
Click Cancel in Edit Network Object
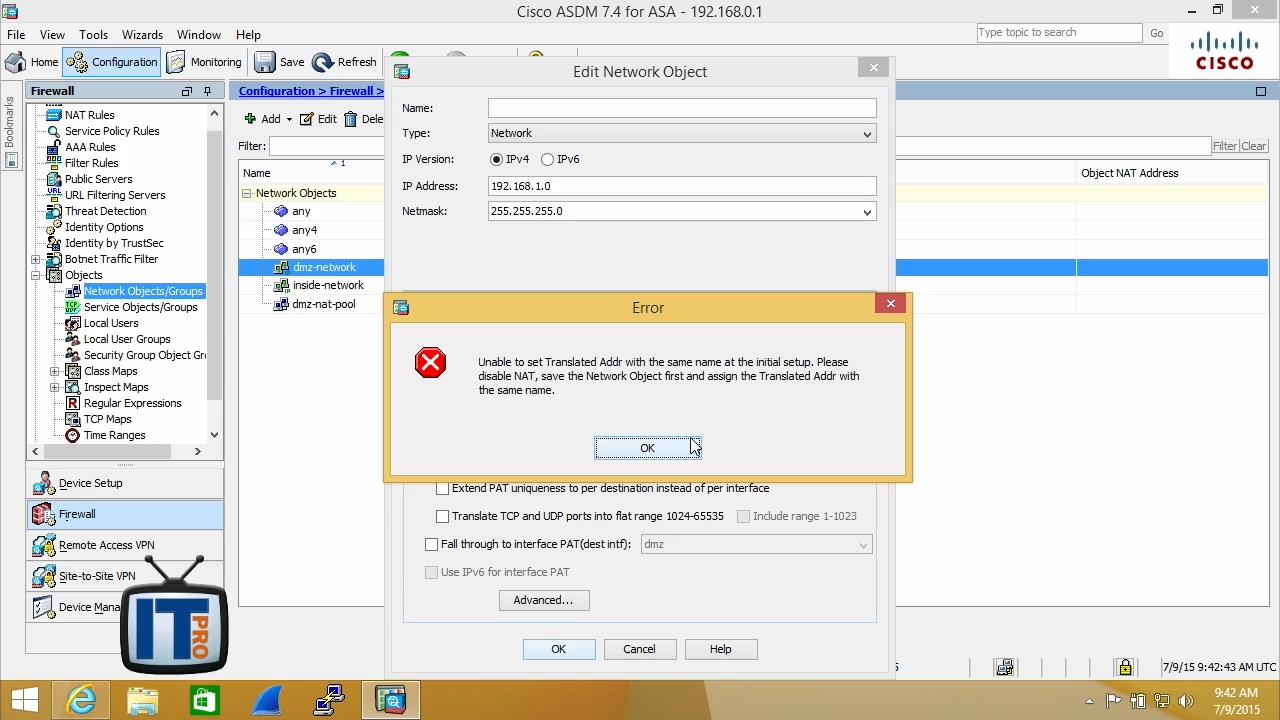click(639, 649)
